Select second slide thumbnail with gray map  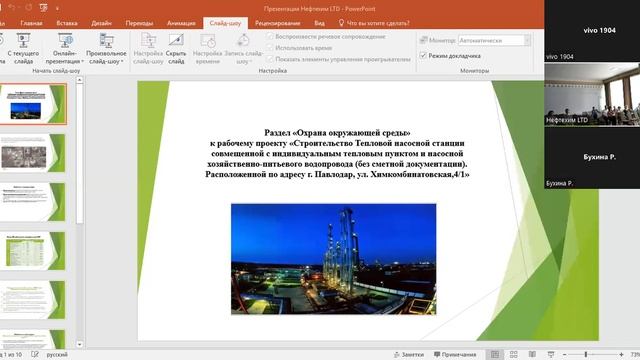(33, 153)
